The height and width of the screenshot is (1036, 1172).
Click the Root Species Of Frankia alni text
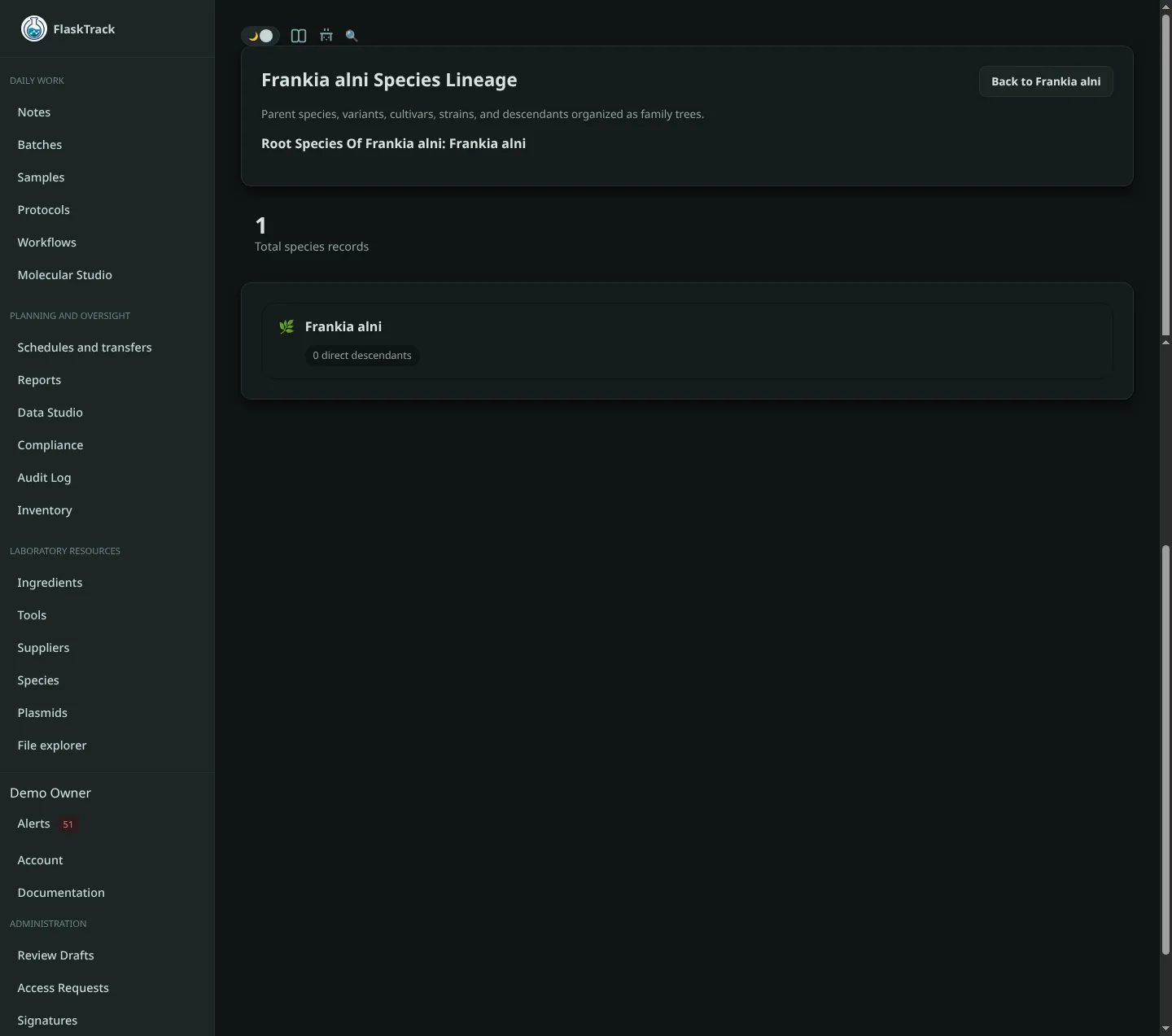click(x=393, y=144)
